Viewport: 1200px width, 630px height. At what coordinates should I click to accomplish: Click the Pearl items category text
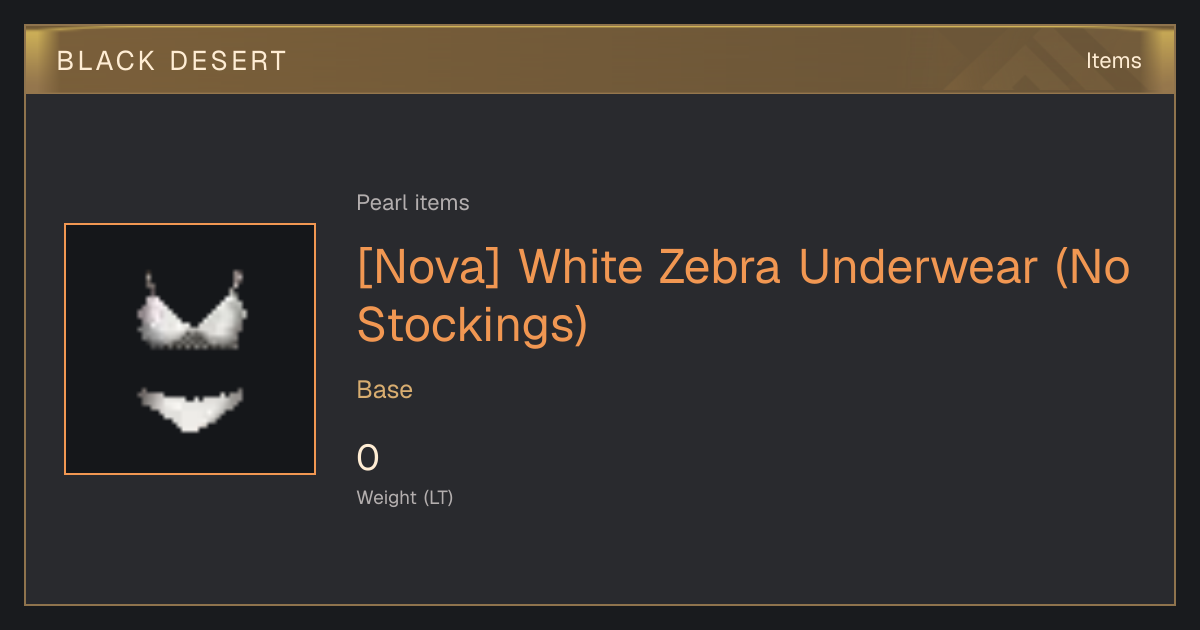pyautogui.click(x=413, y=203)
